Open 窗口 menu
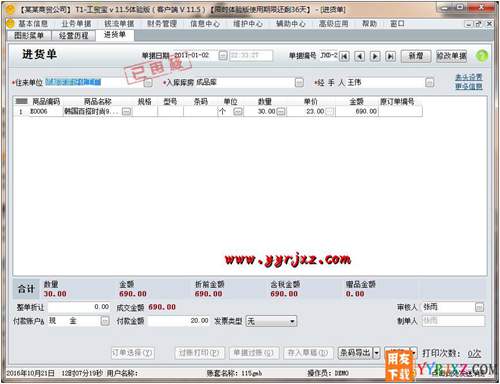 [x=397, y=24]
